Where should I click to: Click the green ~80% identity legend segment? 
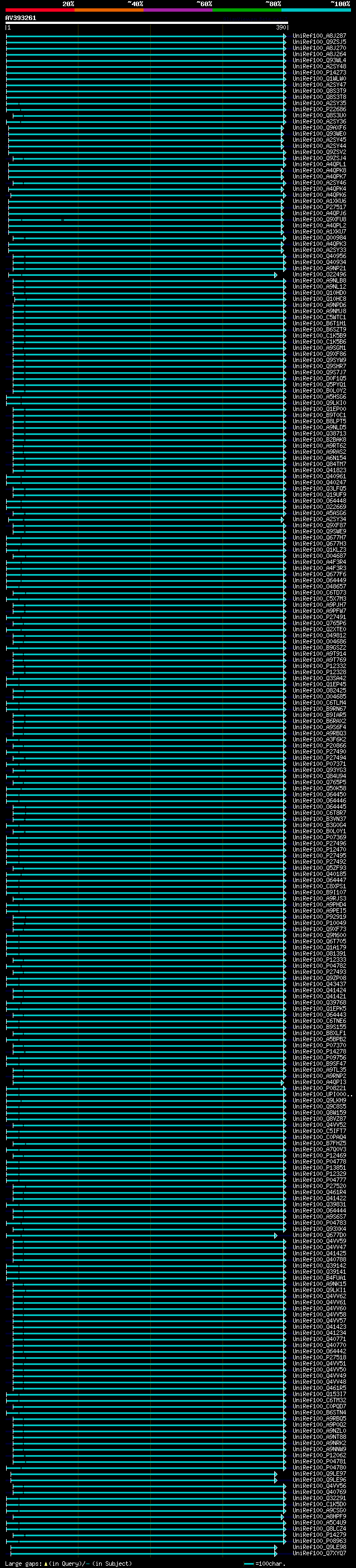247,10
